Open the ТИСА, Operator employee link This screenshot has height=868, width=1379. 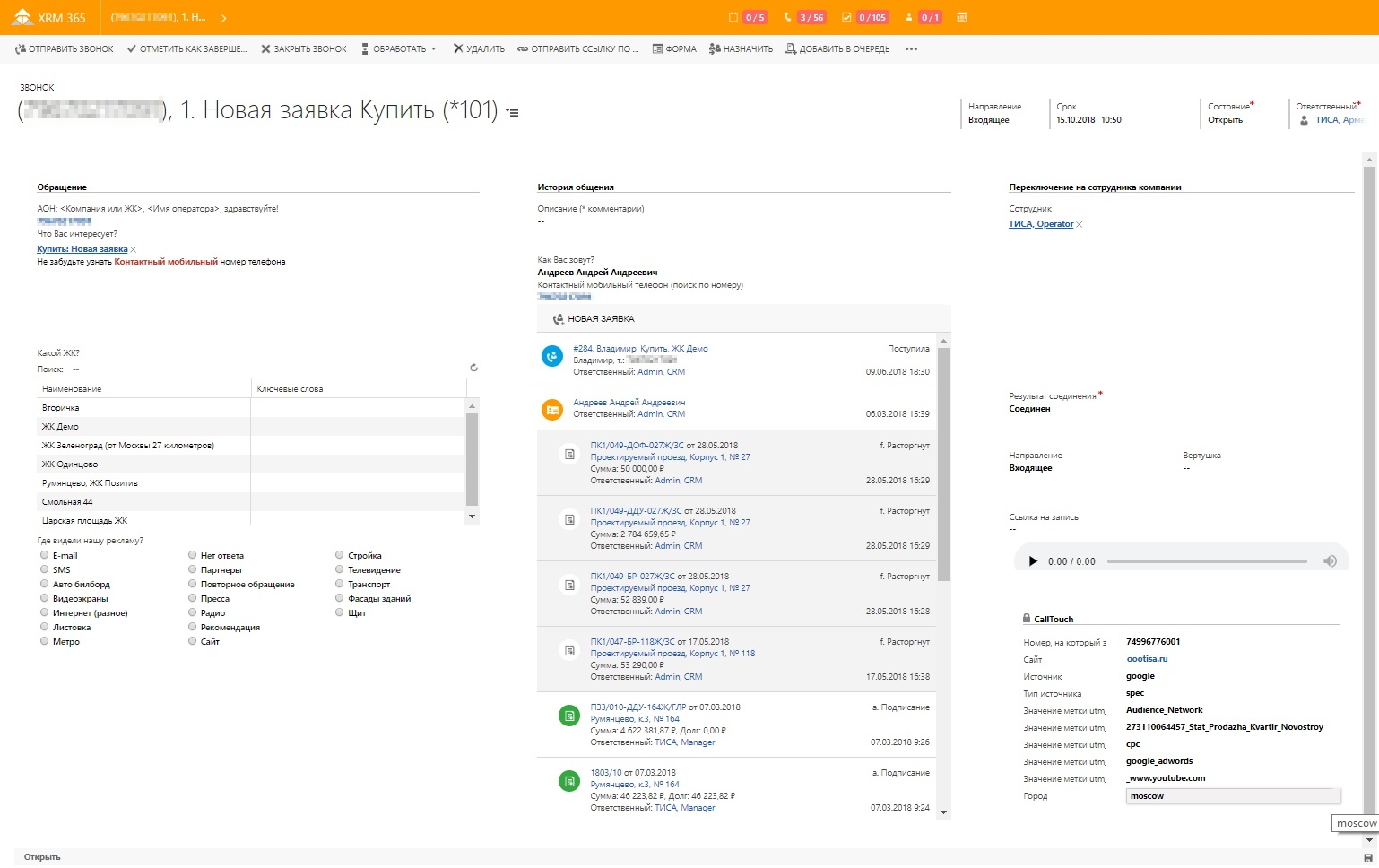click(1041, 224)
